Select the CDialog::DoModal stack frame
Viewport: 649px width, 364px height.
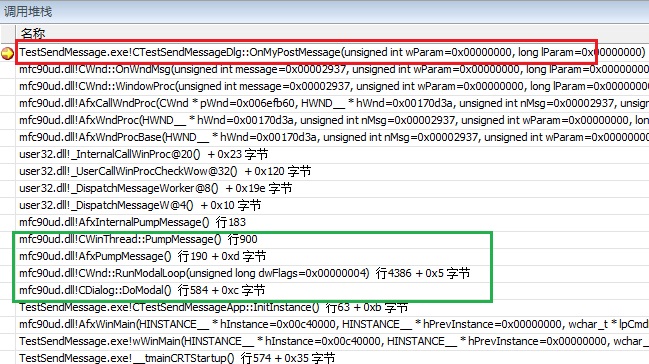pos(142,290)
